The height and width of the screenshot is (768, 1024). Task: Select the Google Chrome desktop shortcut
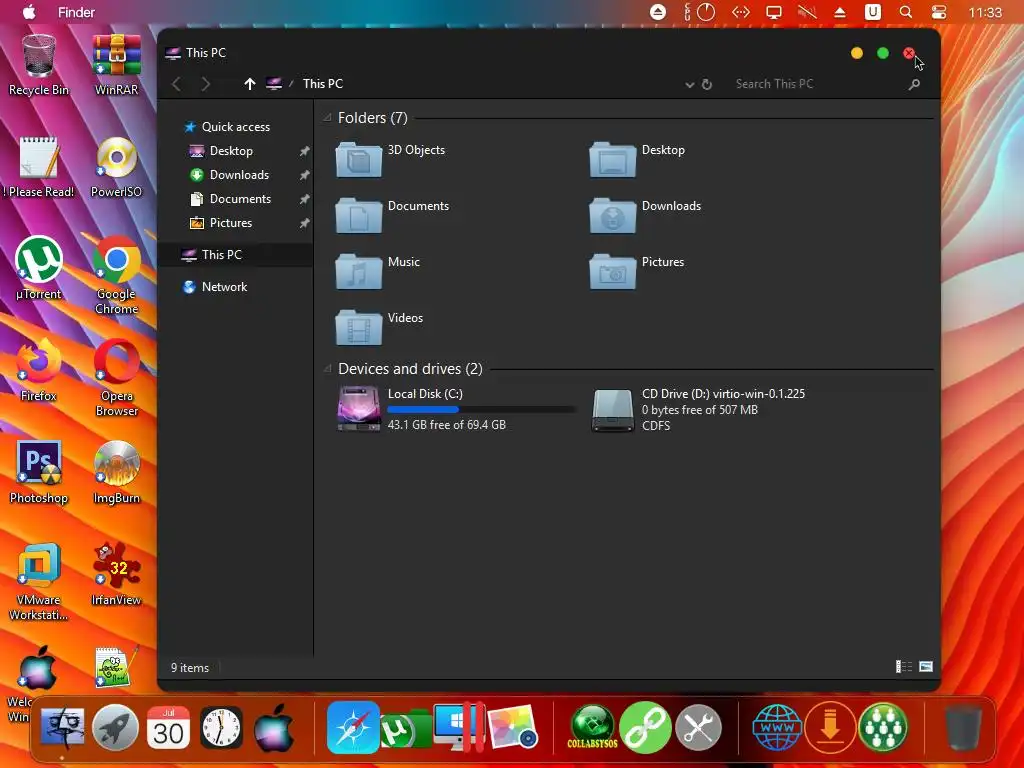pyautogui.click(x=116, y=276)
